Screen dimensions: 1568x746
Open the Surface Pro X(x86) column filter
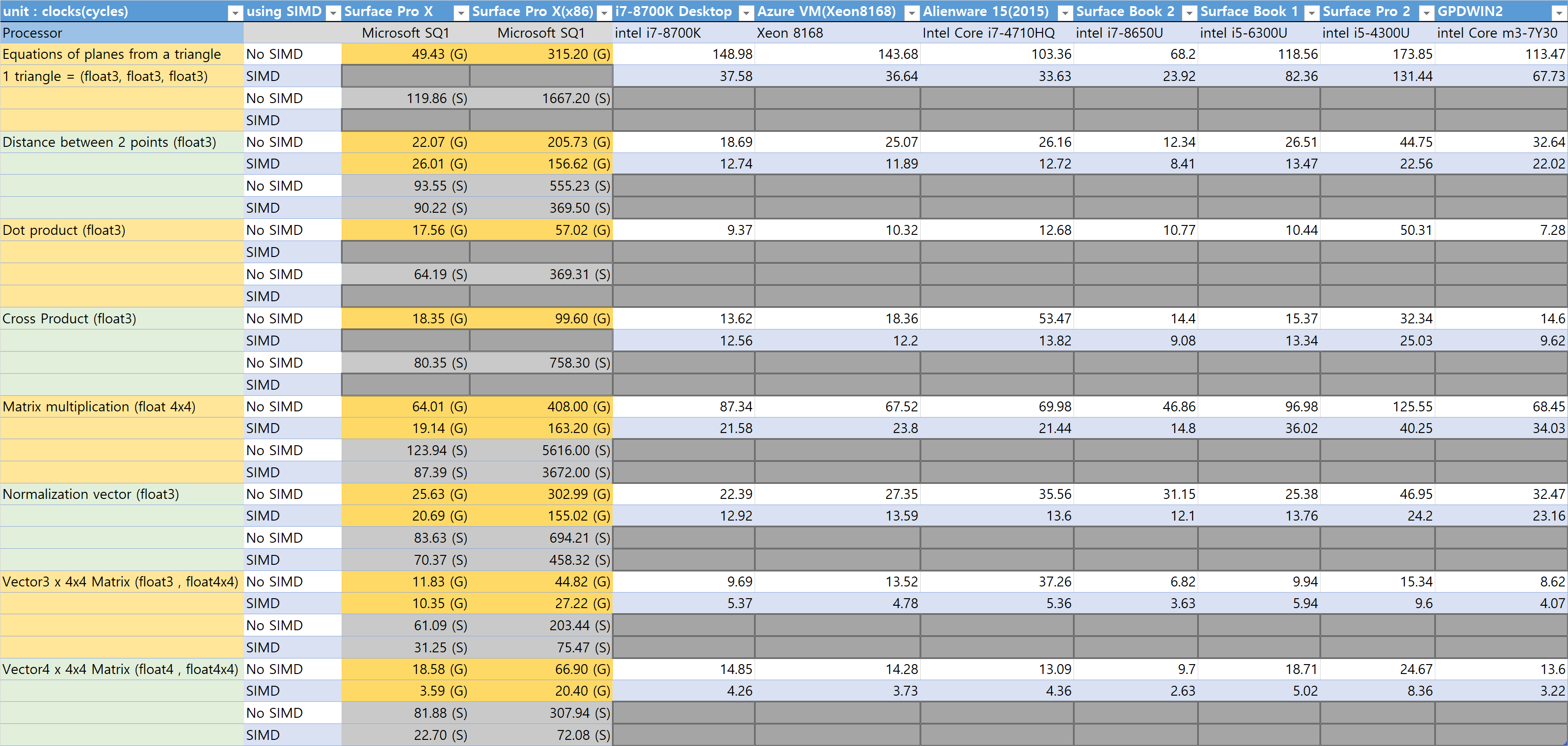[x=604, y=13]
